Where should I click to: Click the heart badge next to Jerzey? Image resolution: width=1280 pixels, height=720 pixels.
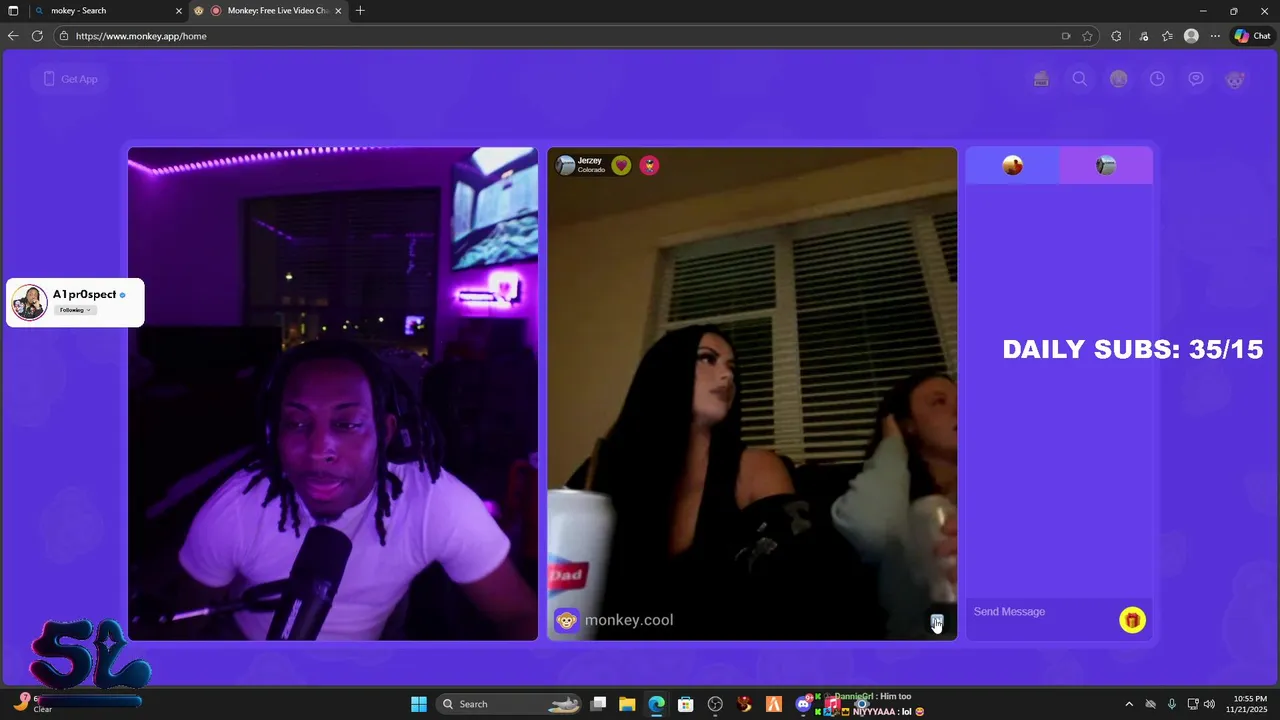click(x=621, y=165)
